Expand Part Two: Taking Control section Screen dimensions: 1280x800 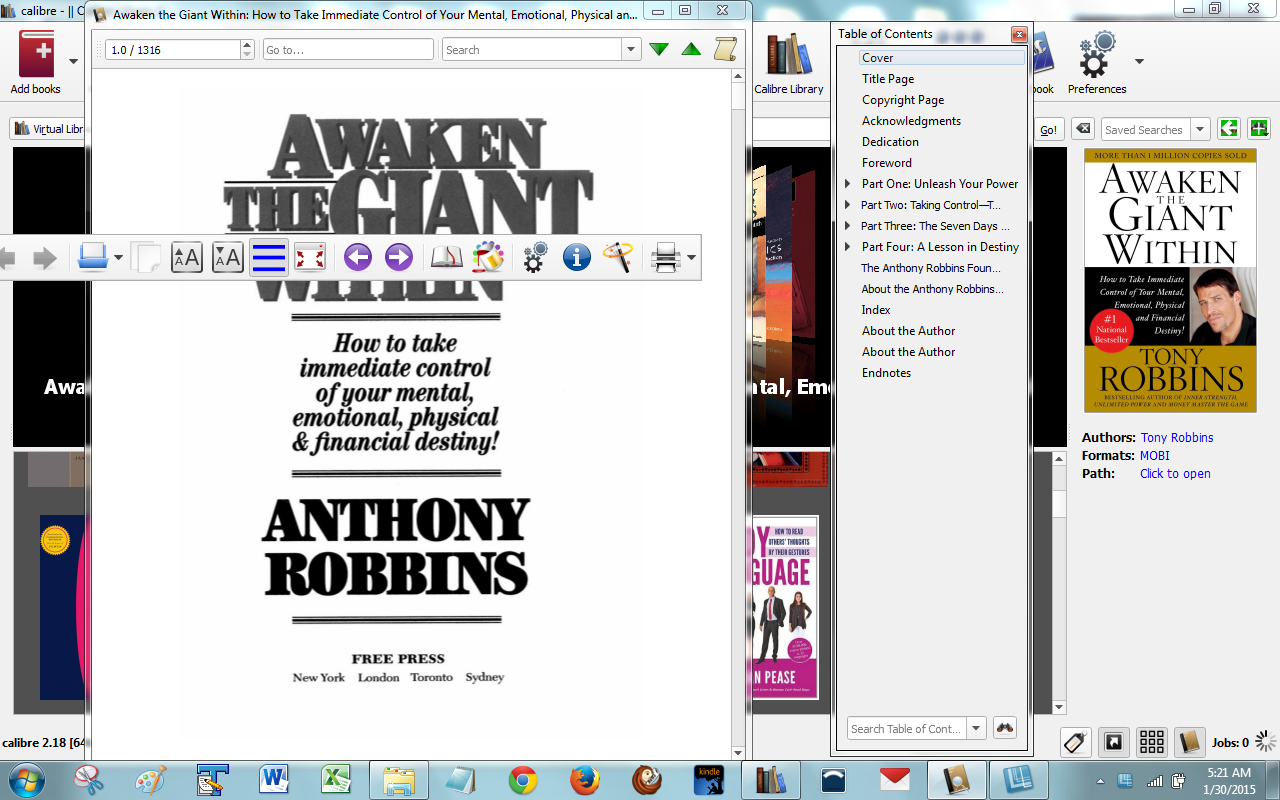(x=848, y=205)
